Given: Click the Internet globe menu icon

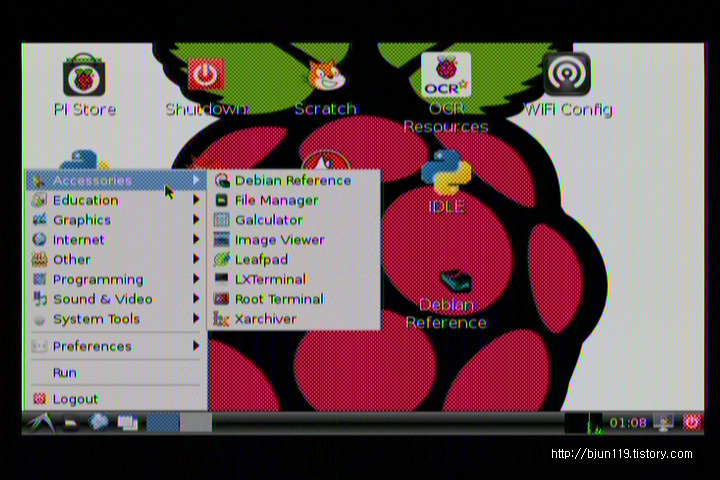Looking at the screenshot, I should click(x=39, y=239).
